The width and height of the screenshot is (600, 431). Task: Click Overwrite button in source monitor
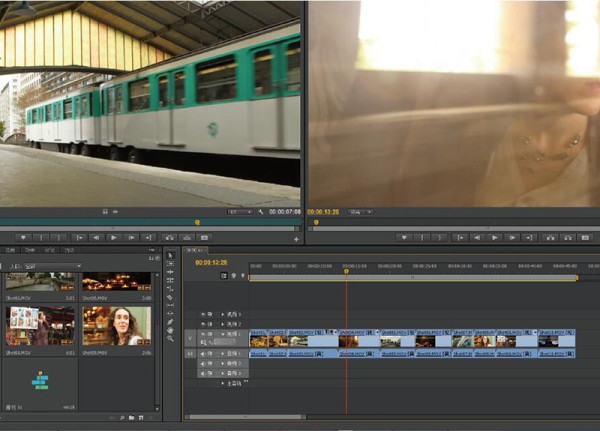(187, 238)
